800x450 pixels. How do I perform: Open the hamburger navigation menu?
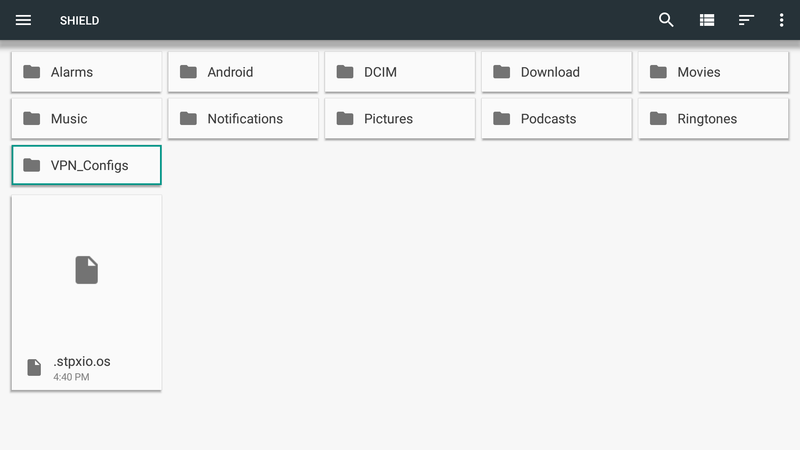[23, 20]
